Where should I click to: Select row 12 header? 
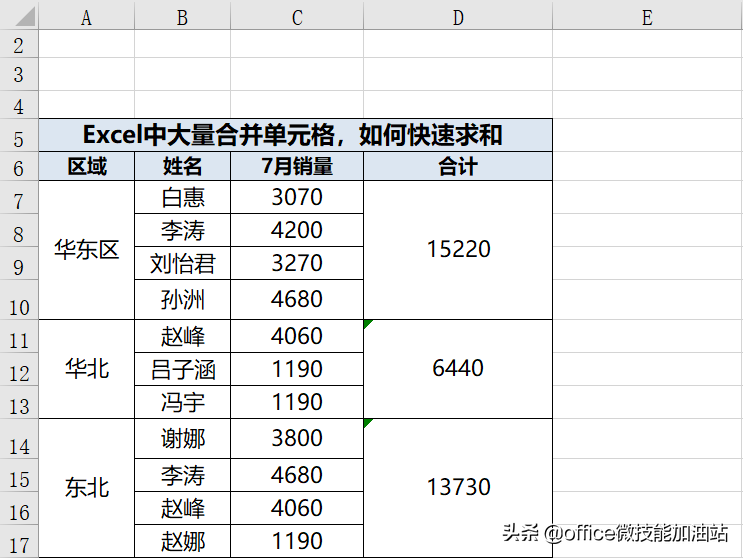coord(19,369)
